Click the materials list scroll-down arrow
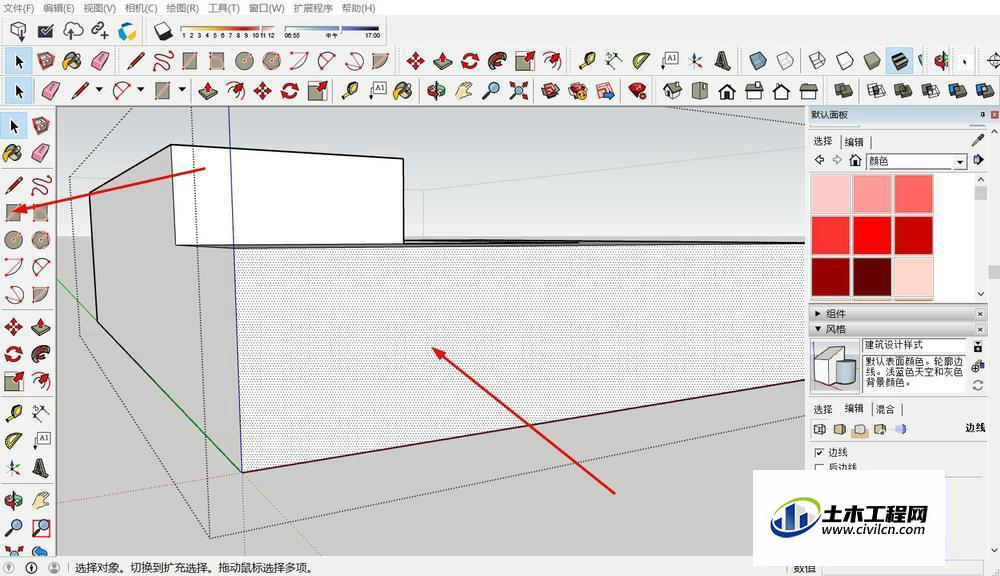Screen dimensions: 1000x576 981,293
